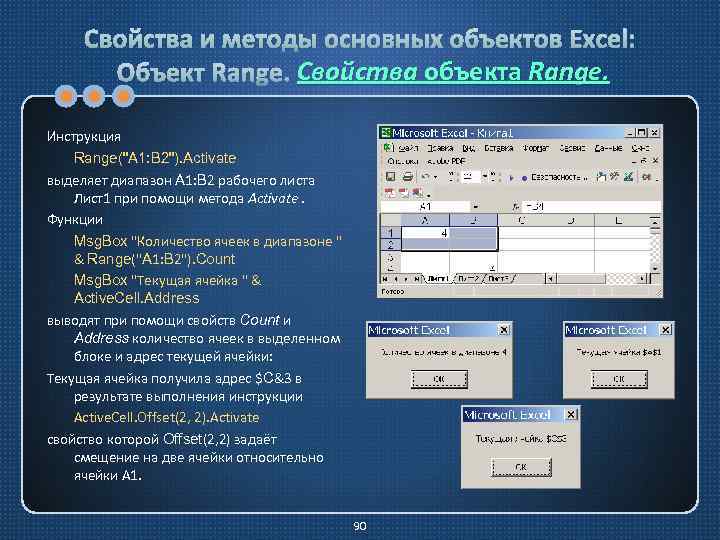Open the Вставка menu
Screen dimensions: 720x540
coord(499,148)
